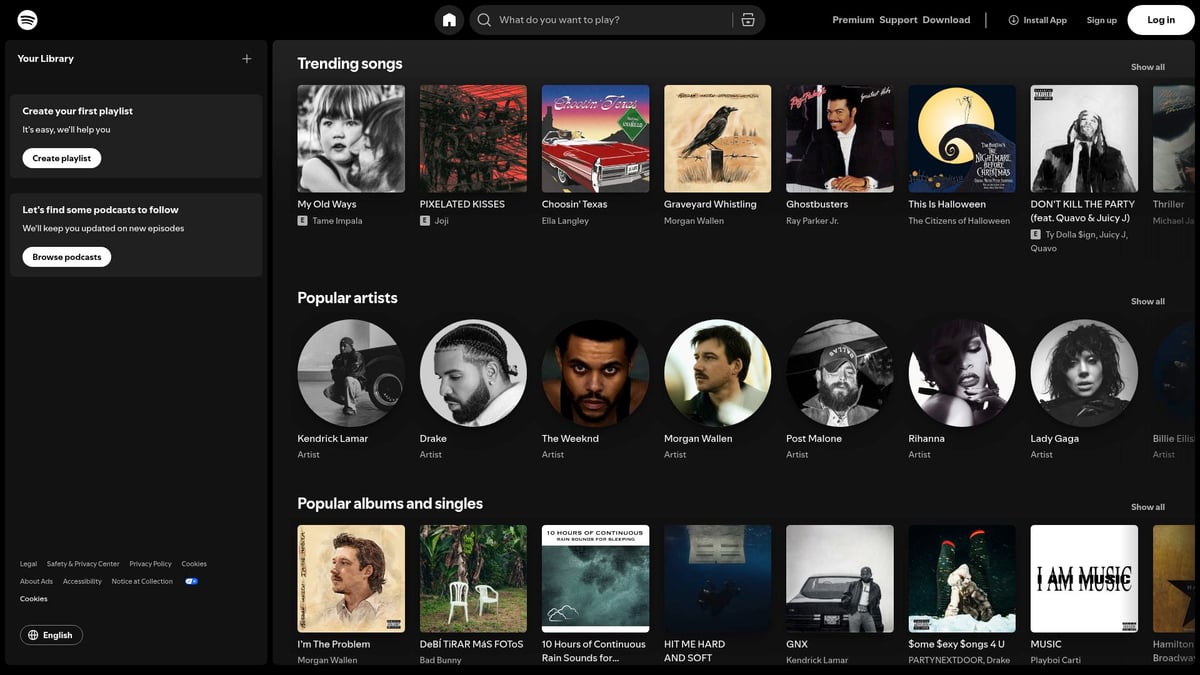Open The Weeknd artist profile

pyautogui.click(x=595, y=372)
